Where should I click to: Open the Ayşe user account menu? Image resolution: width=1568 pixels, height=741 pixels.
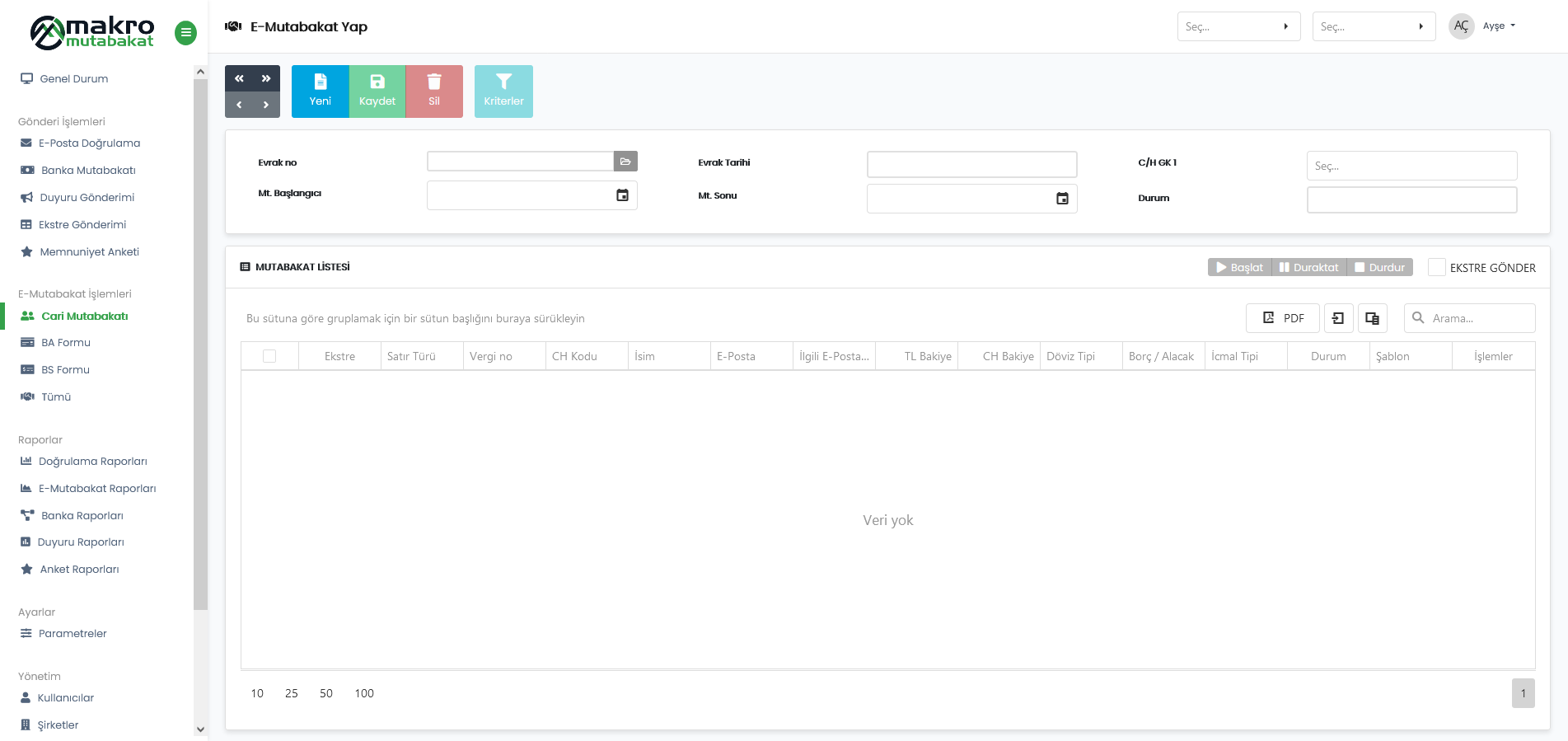pos(1498,26)
